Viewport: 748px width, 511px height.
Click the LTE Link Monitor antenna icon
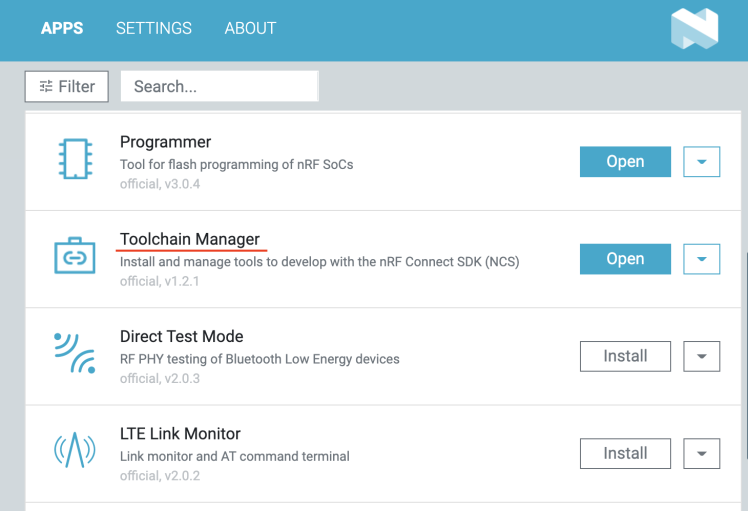click(74, 451)
